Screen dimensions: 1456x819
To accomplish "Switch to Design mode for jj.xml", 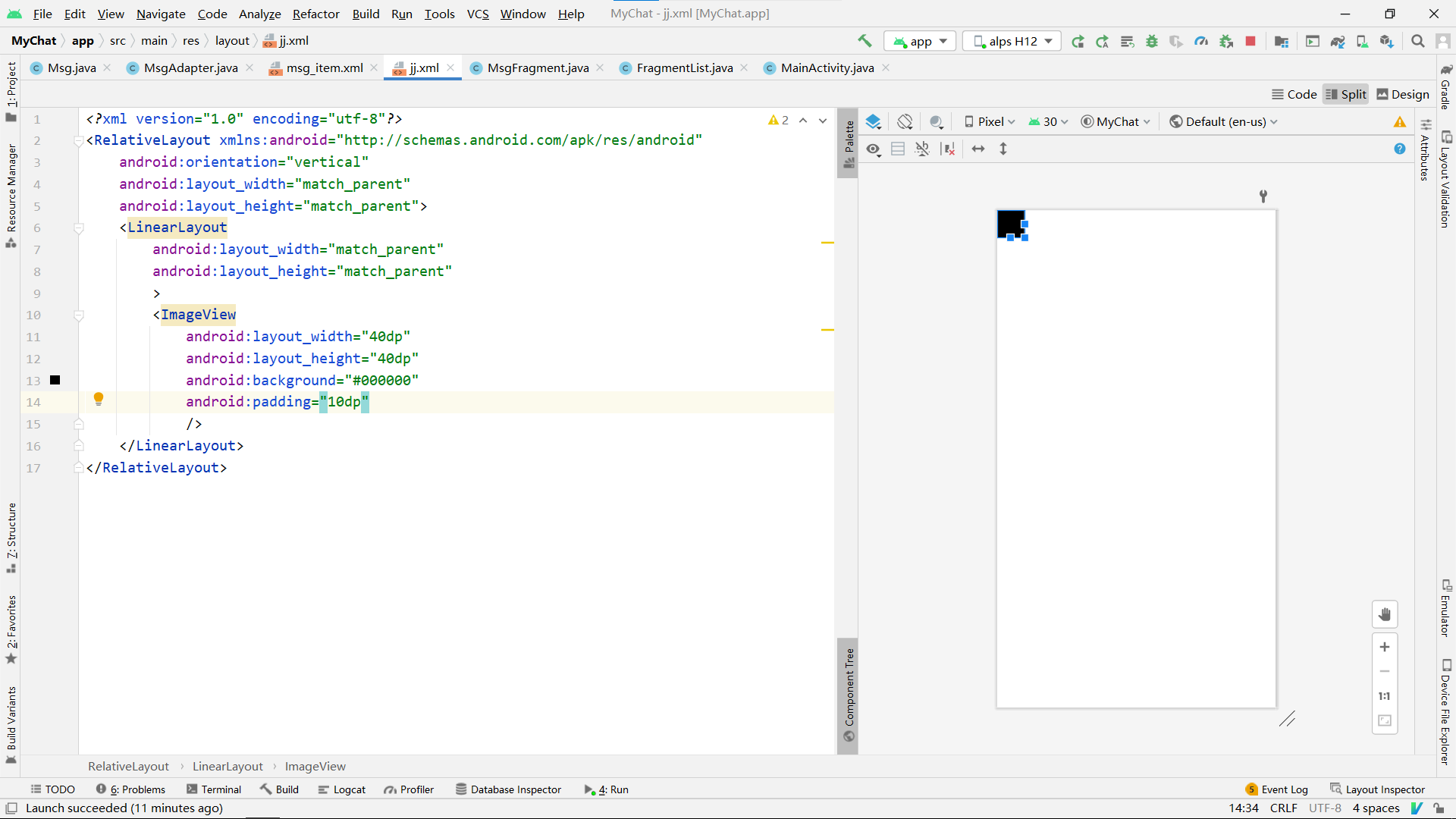I will (x=1402, y=94).
